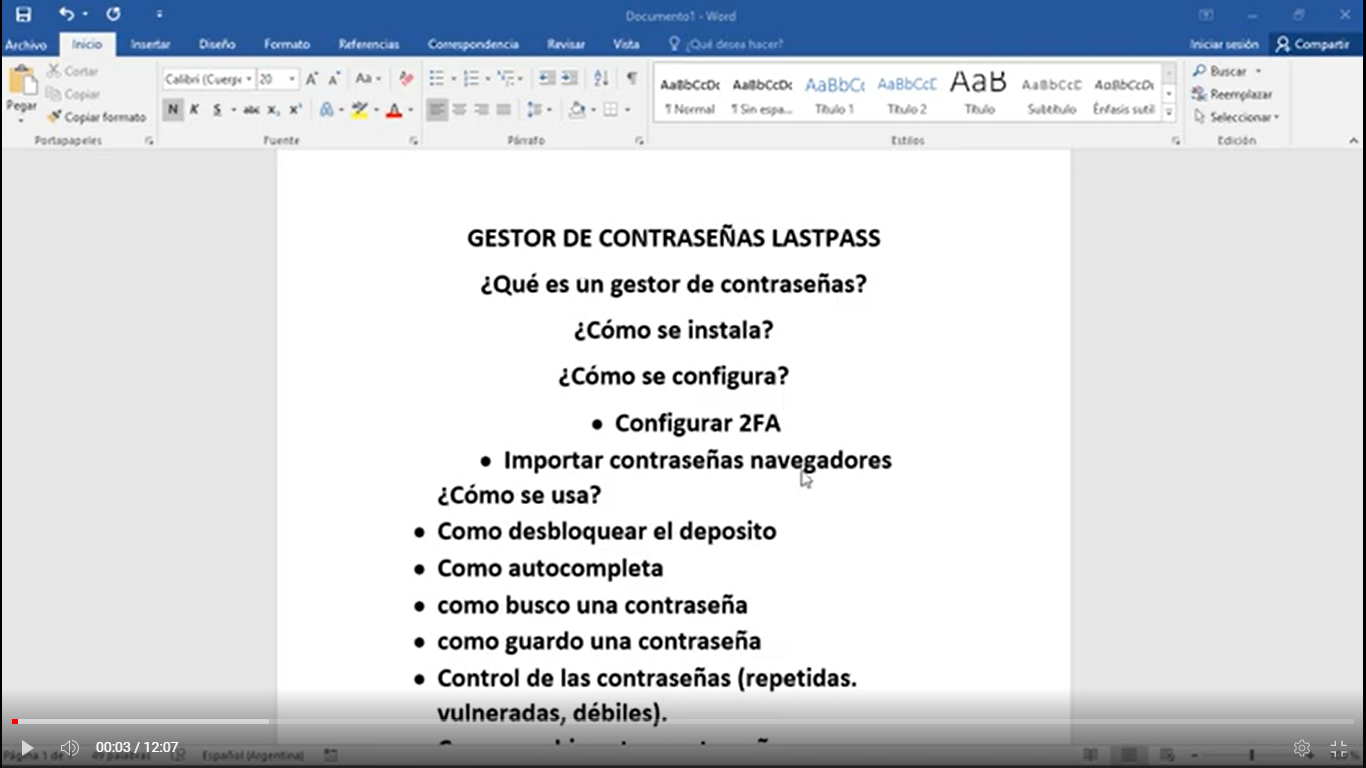Click shading paint bucket icon
The height and width of the screenshot is (768, 1366).
click(x=577, y=110)
